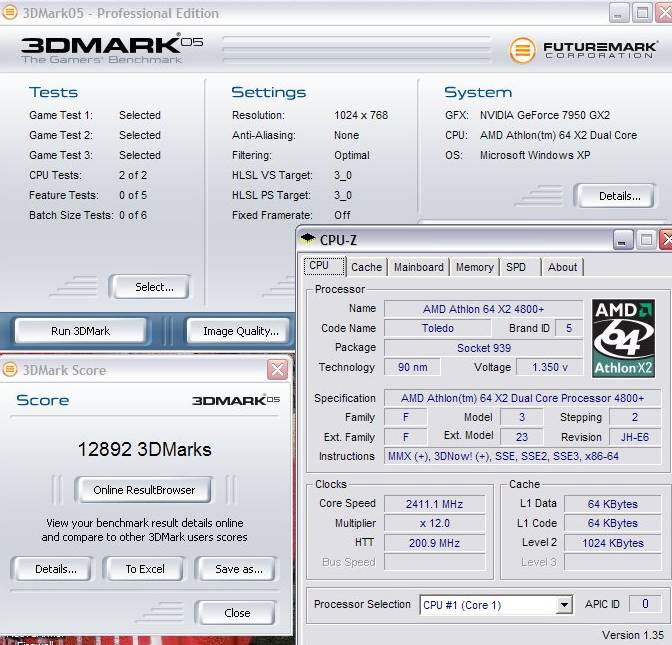Click the Version 1.35 text in CPU-Z
The image size is (672, 645).
pos(633,635)
